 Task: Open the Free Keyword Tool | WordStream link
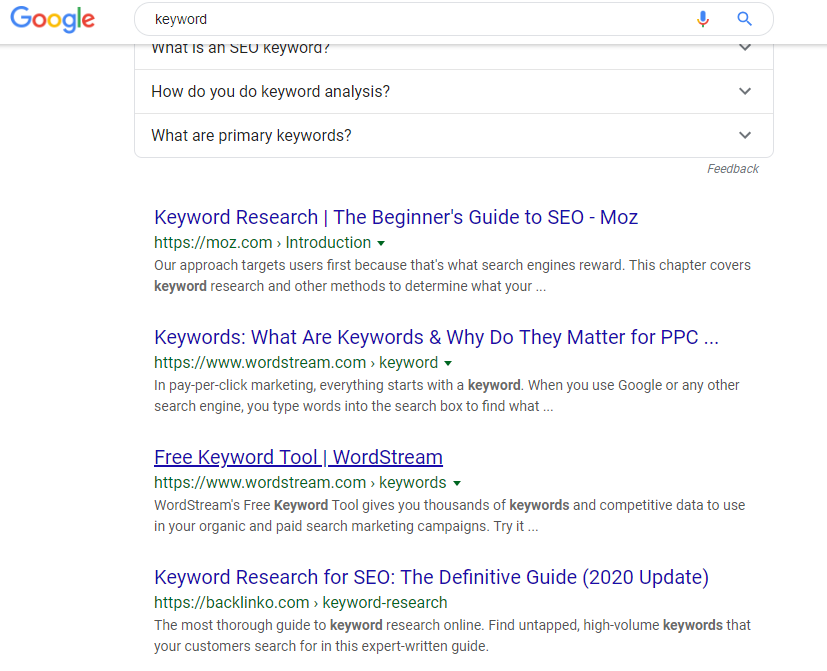pos(298,457)
